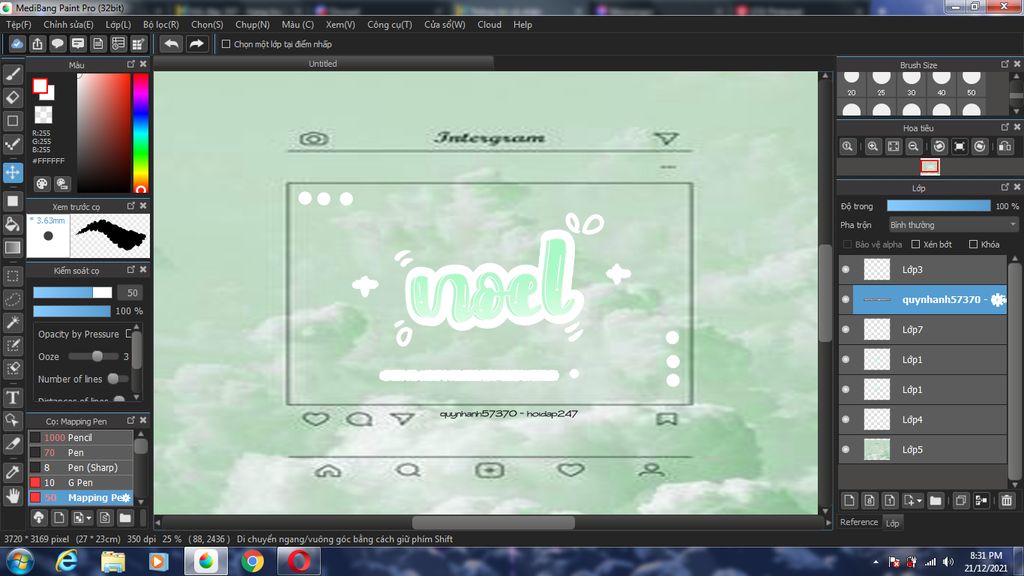Select the Pen (Sharp) brush
1024x576 pixels.
click(80, 468)
